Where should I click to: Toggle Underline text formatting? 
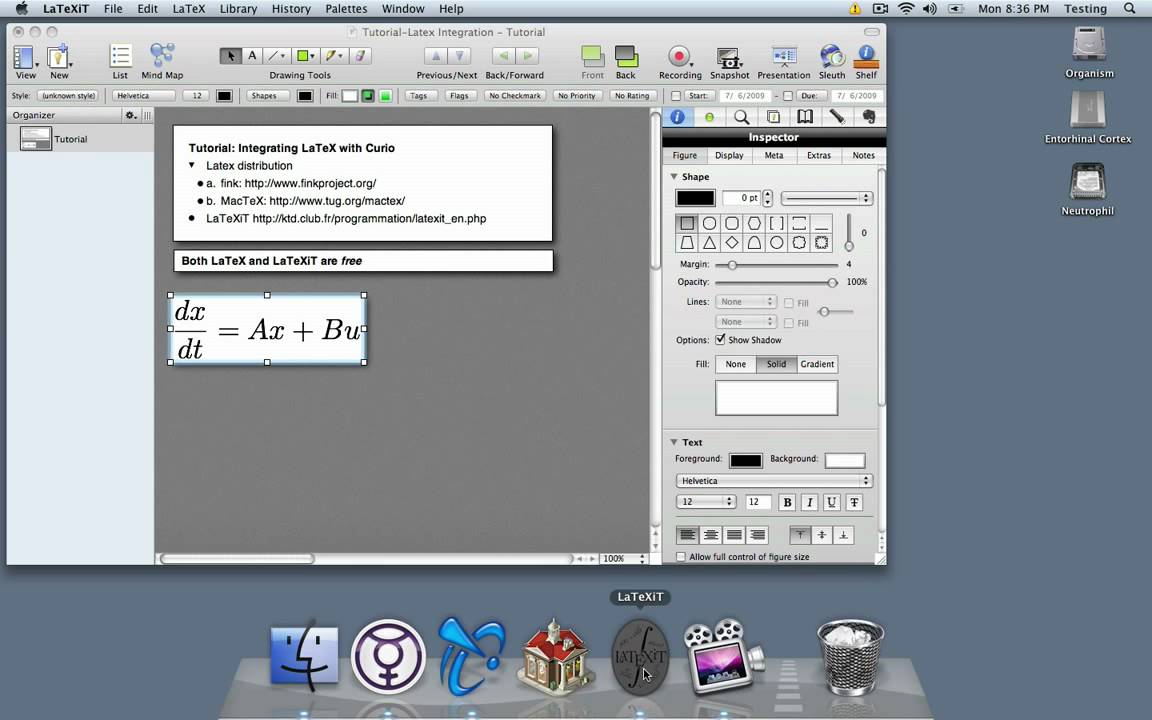coord(831,503)
